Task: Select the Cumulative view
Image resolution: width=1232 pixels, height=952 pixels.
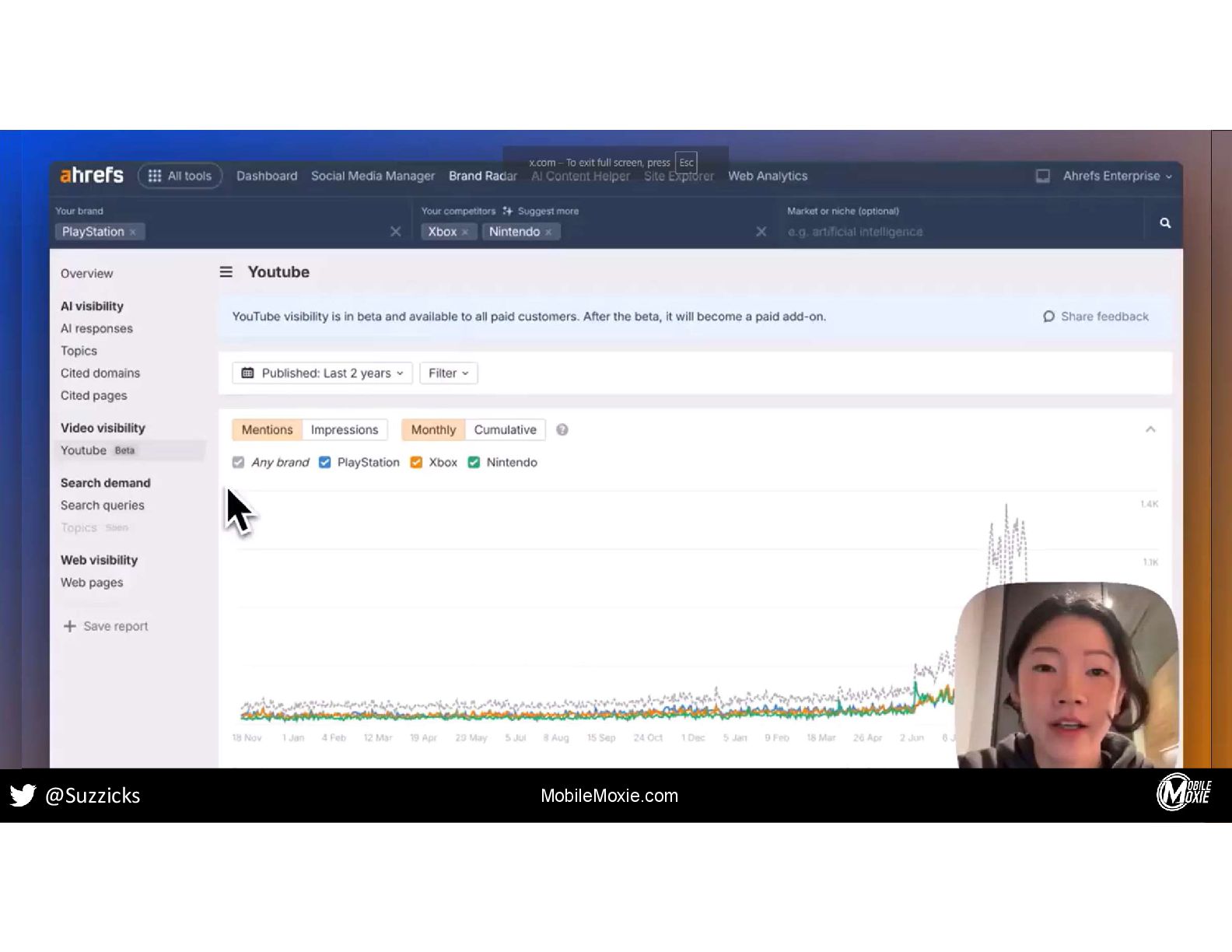Action: 506,430
